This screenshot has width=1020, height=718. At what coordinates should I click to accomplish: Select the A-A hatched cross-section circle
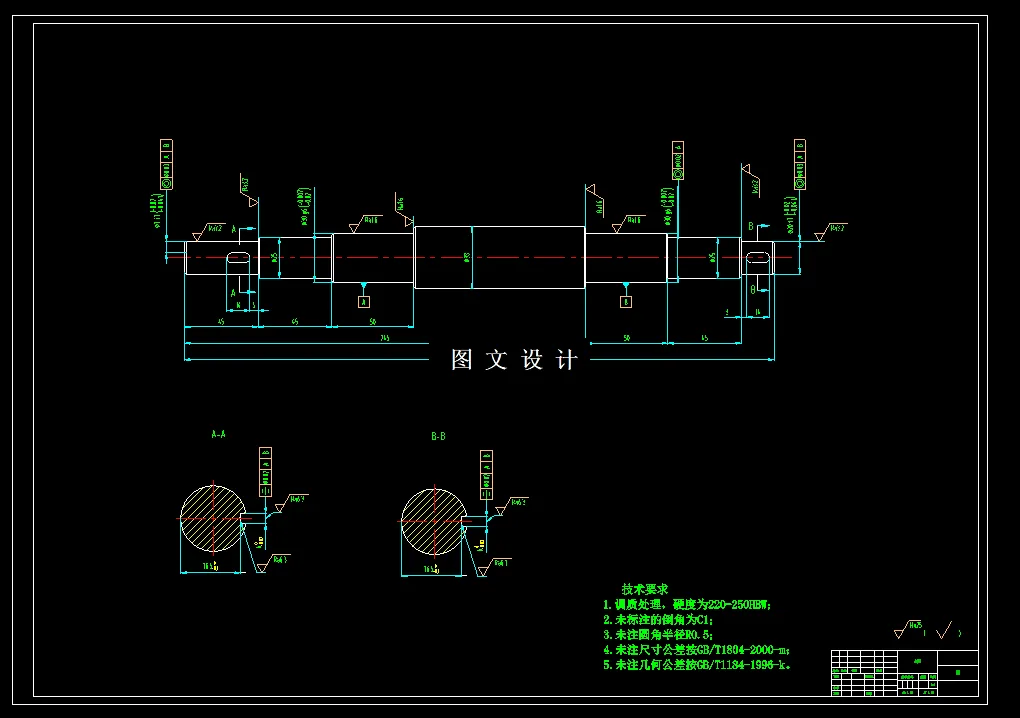(x=213, y=518)
